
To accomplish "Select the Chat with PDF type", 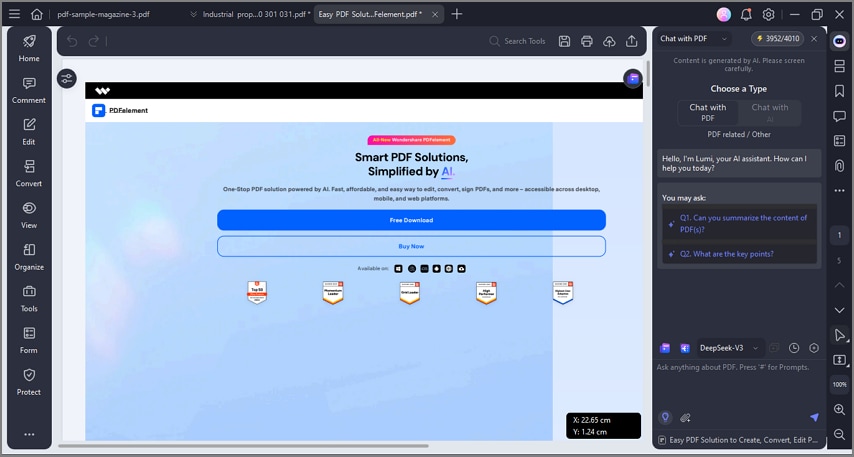I will tap(707, 113).
